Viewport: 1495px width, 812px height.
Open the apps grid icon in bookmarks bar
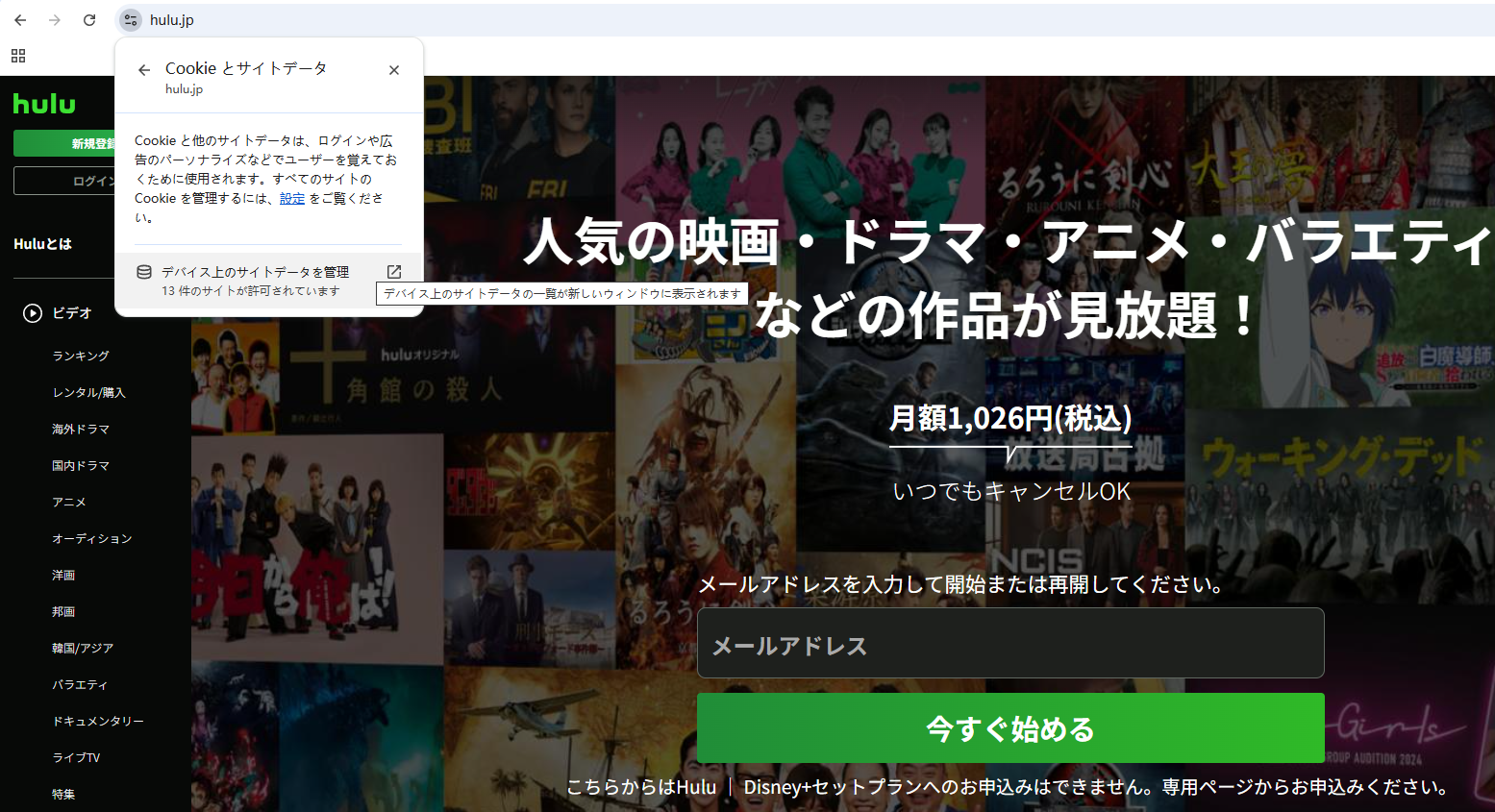pos(18,56)
